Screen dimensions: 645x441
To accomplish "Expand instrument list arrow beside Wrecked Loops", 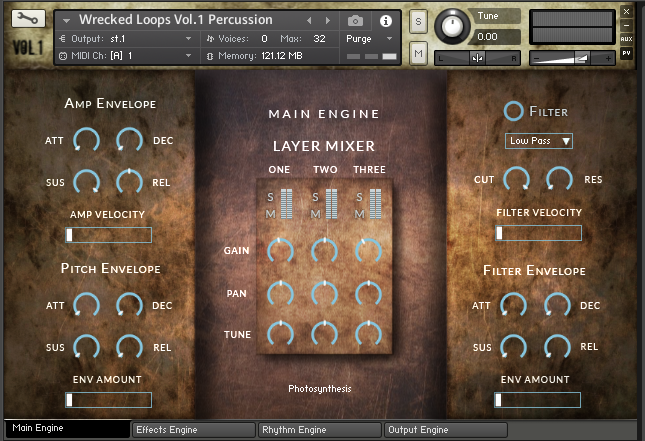I will 66,20.
